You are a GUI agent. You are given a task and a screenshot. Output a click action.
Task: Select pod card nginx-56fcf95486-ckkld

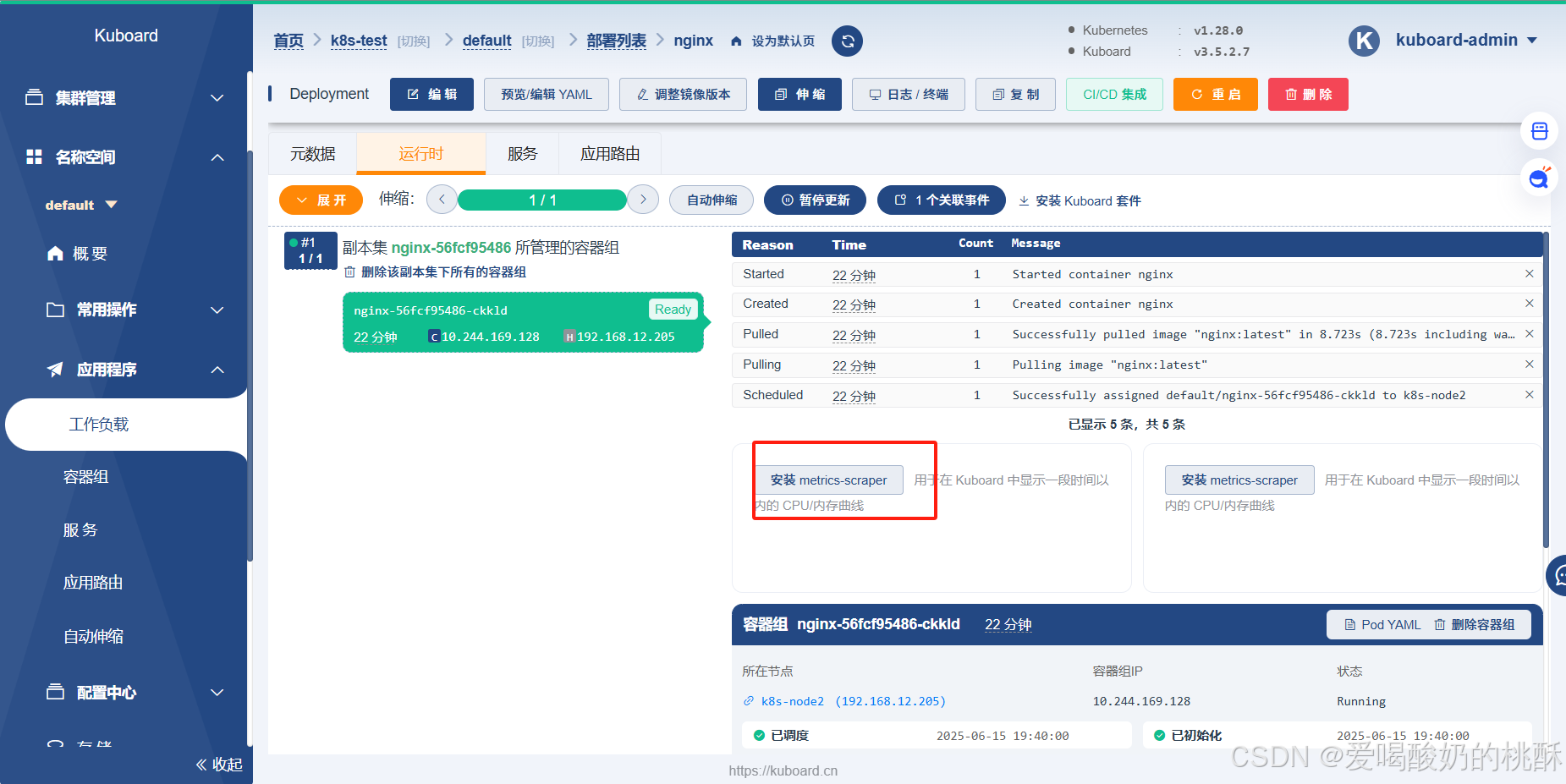coord(523,322)
